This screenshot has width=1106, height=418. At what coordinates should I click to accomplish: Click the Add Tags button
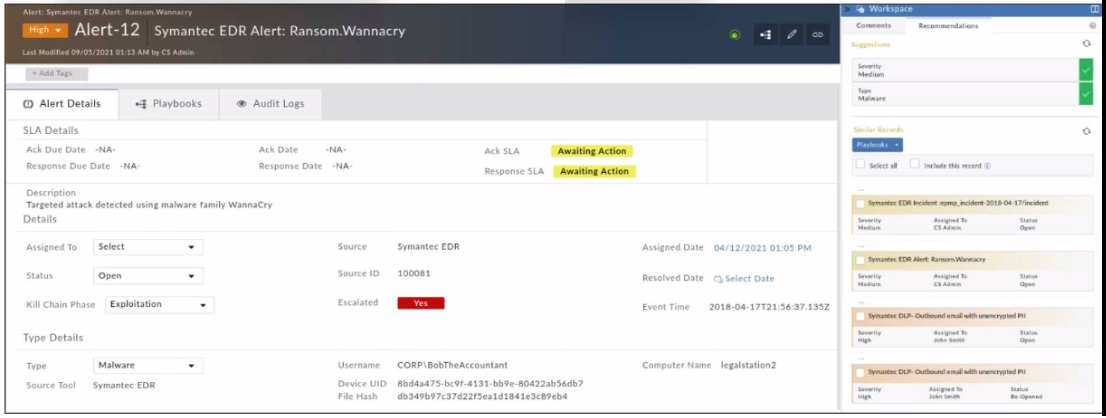pyautogui.click(x=57, y=74)
